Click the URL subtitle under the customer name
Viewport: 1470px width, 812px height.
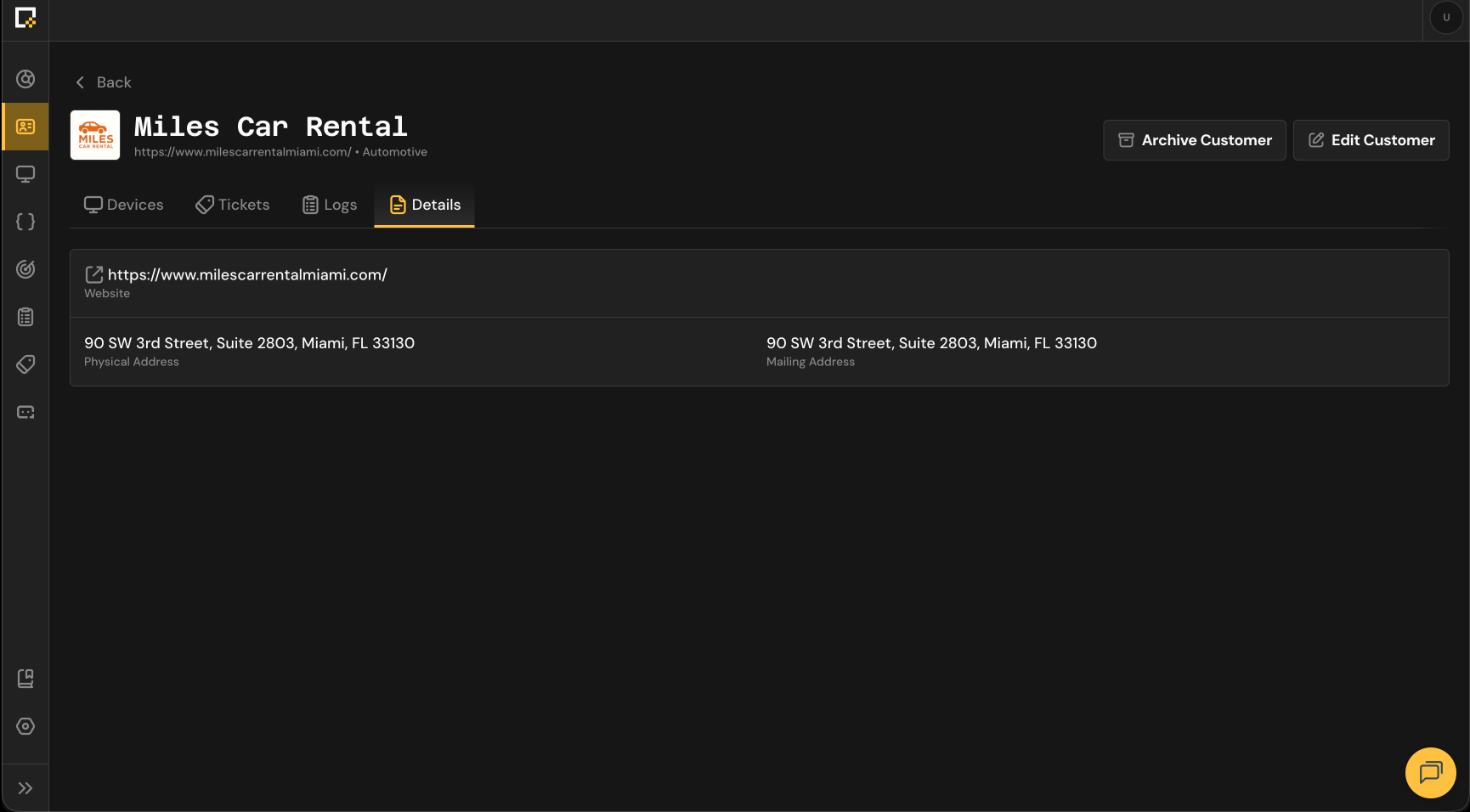coord(243,152)
